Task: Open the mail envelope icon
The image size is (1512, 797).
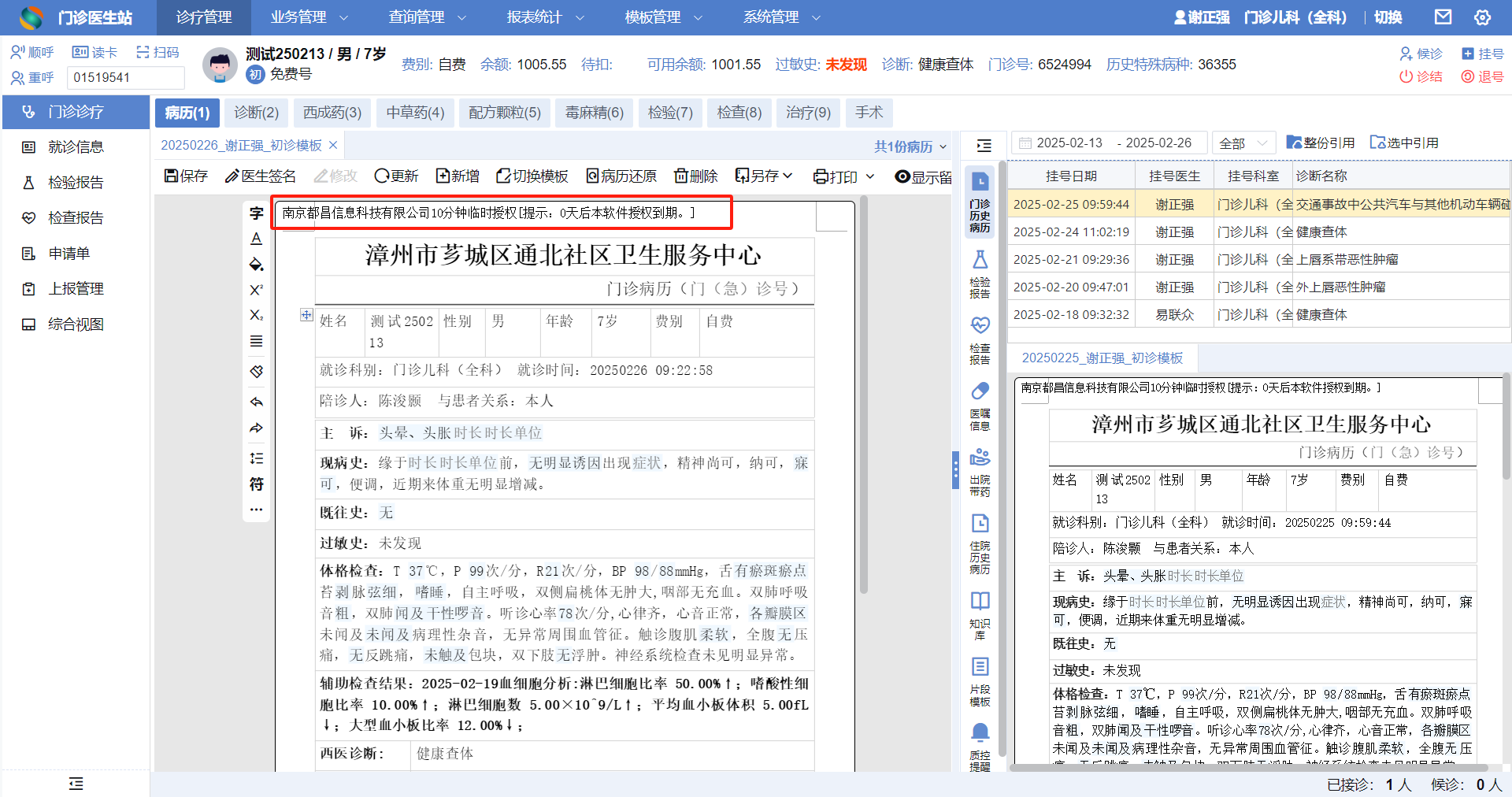Action: (1443, 17)
